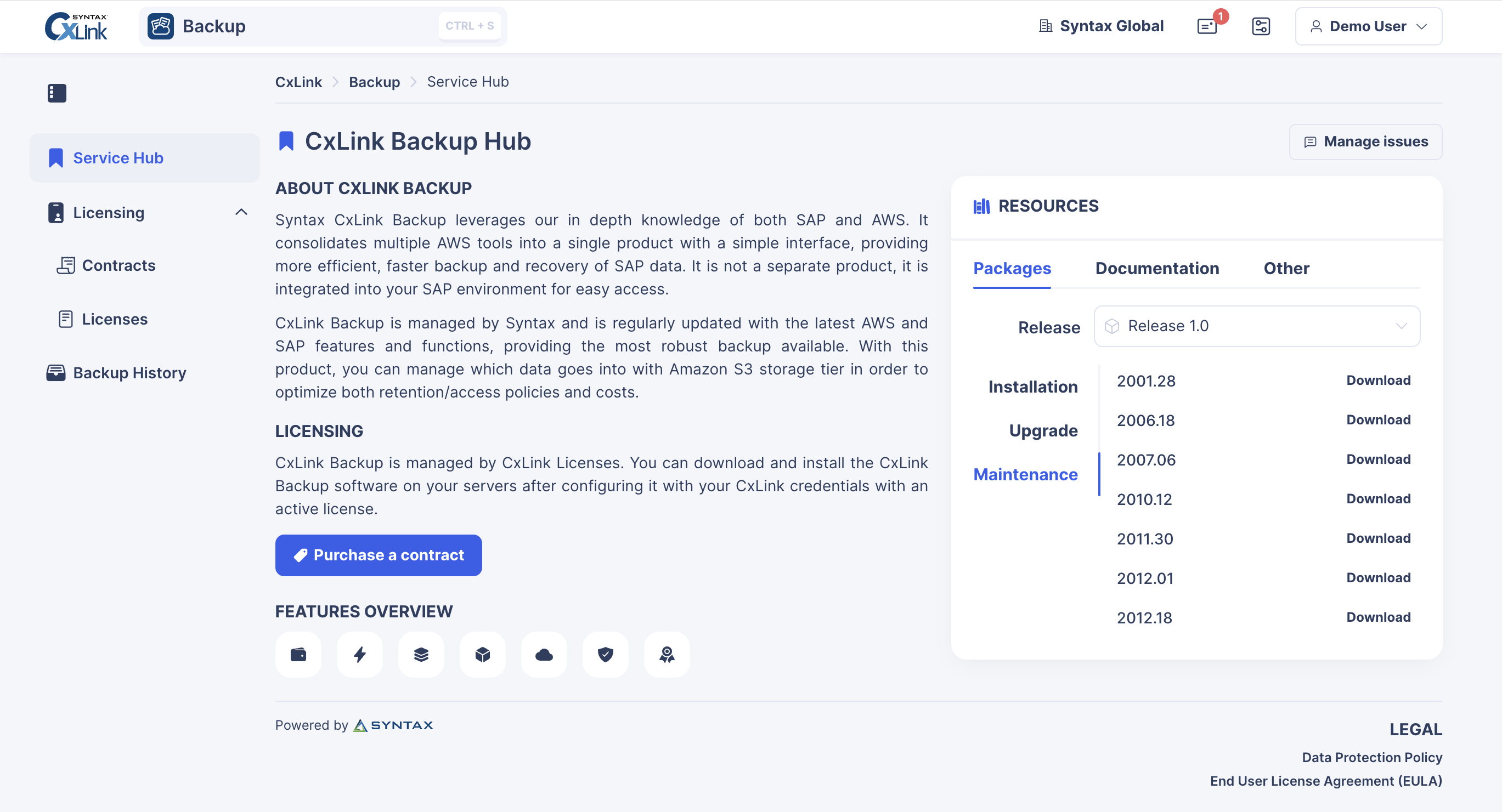The image size is (1502, 812).
Task: Click Purchase a contract button
Action: point(379,555)
